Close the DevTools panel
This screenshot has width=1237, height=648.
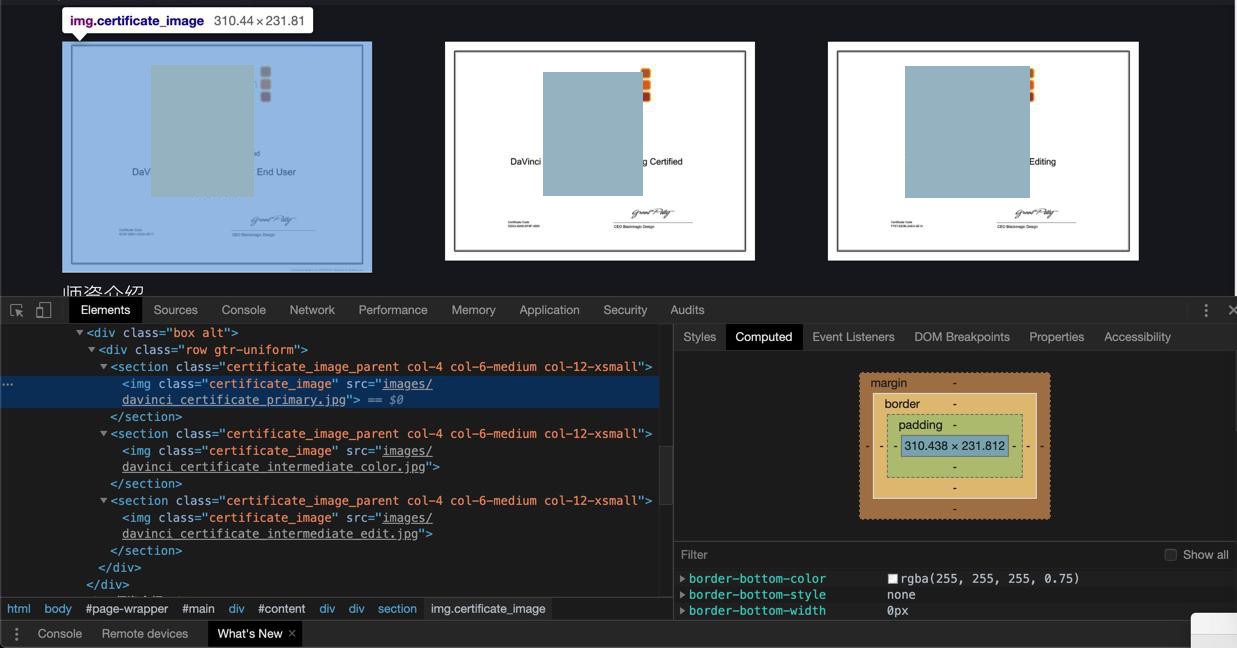1231,310
